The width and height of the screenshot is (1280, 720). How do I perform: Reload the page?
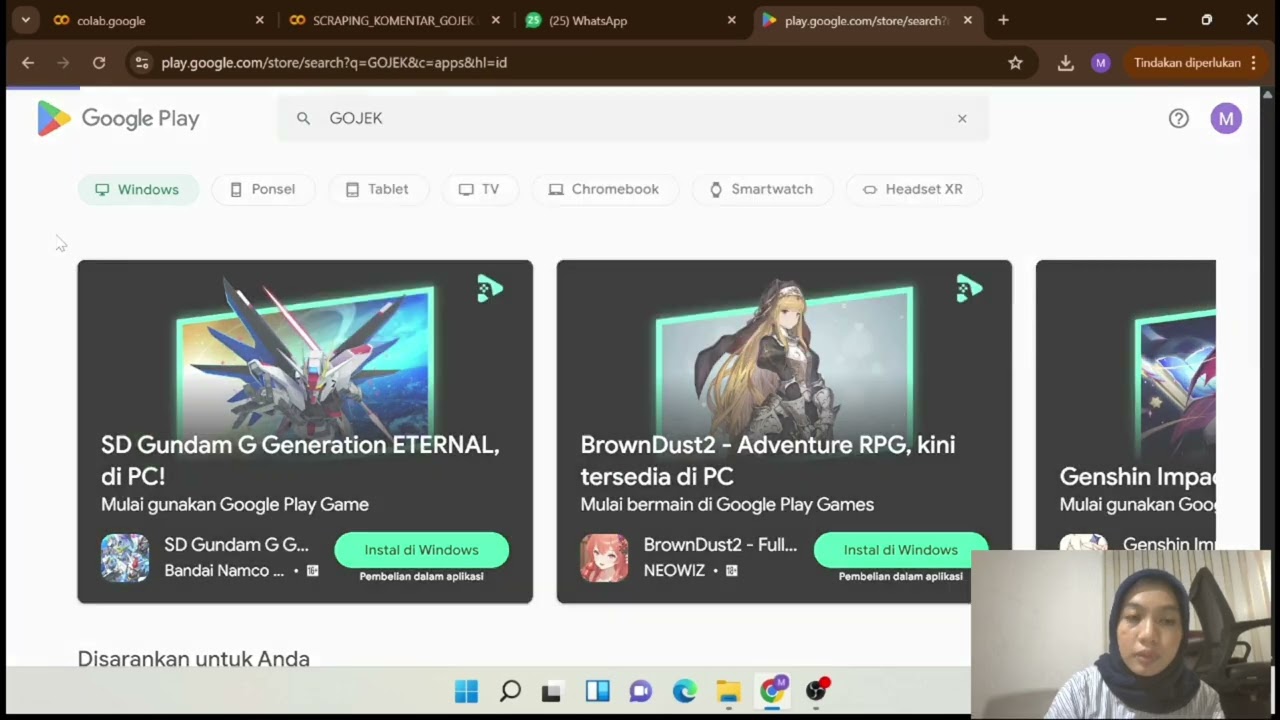tap(99, 63)
